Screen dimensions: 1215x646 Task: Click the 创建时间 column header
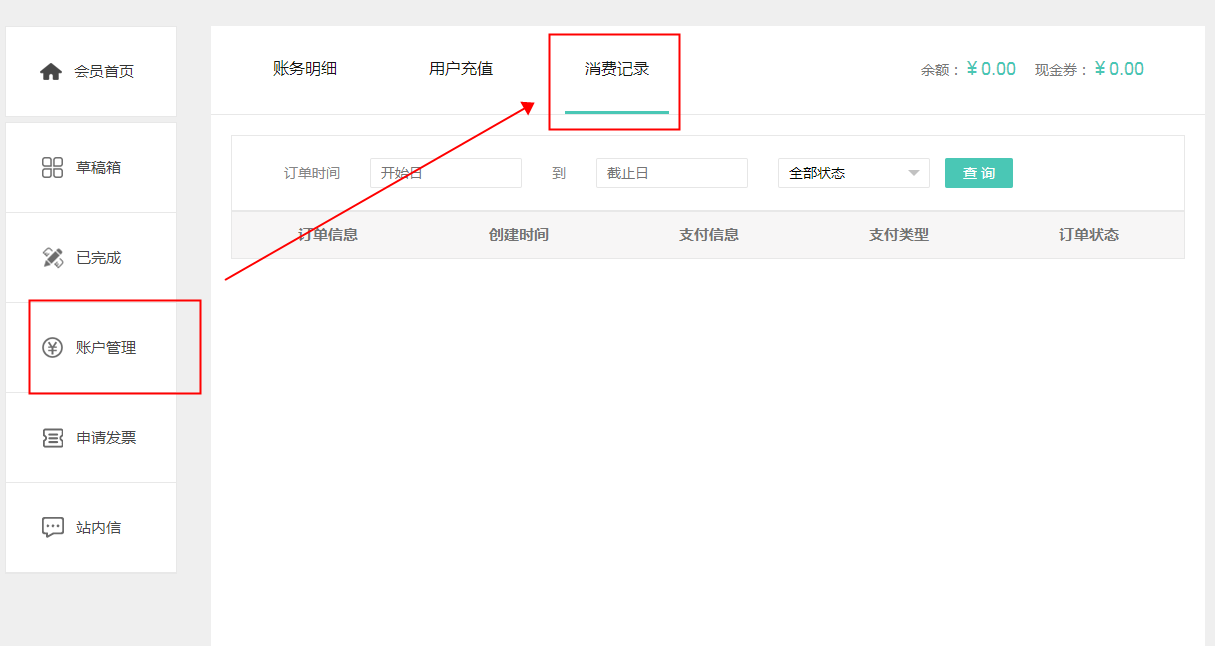tap(519, 235)
